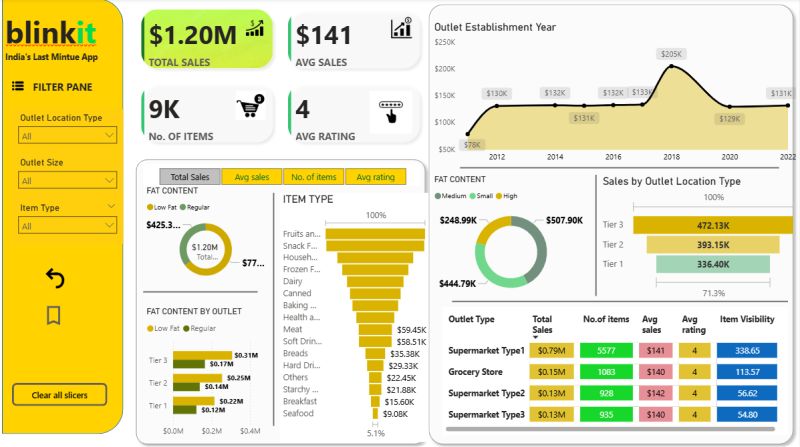The image size is (800, 447).
Task: Click the shopping cart items icon
Action: [250, 107]
